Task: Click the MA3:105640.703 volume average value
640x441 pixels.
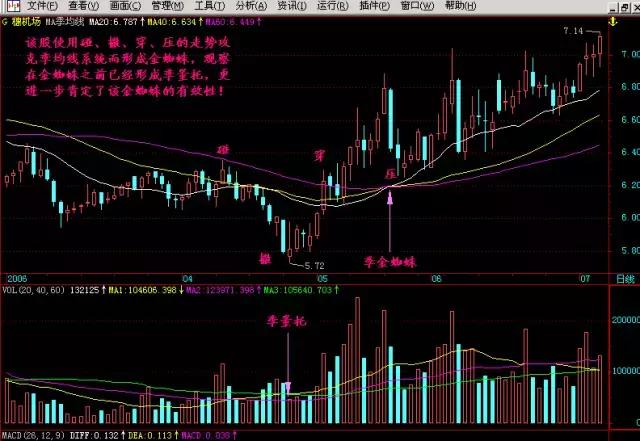Action: point(298,290)
